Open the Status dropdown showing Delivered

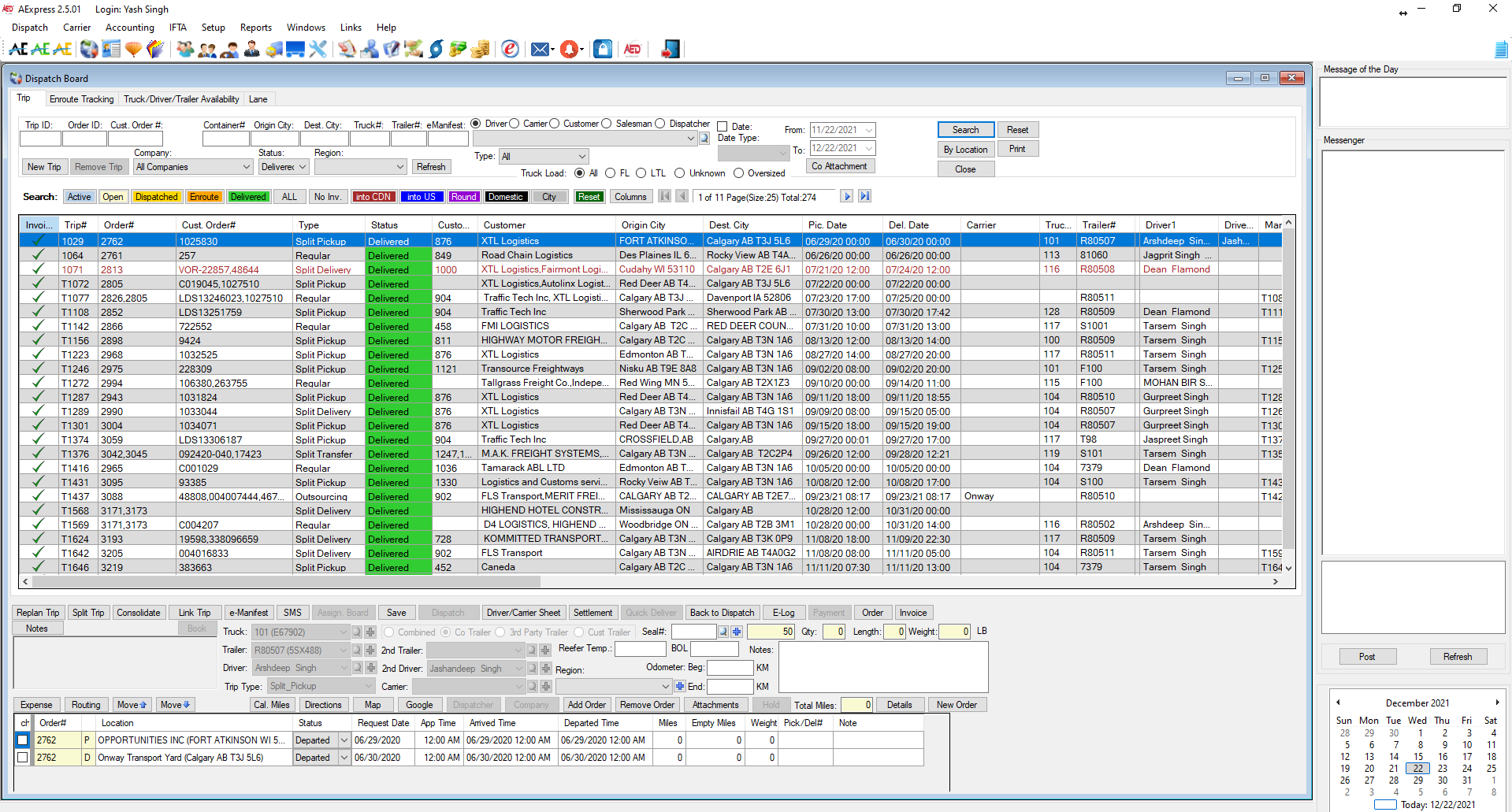pyautogui.click(x=283, y=166)
